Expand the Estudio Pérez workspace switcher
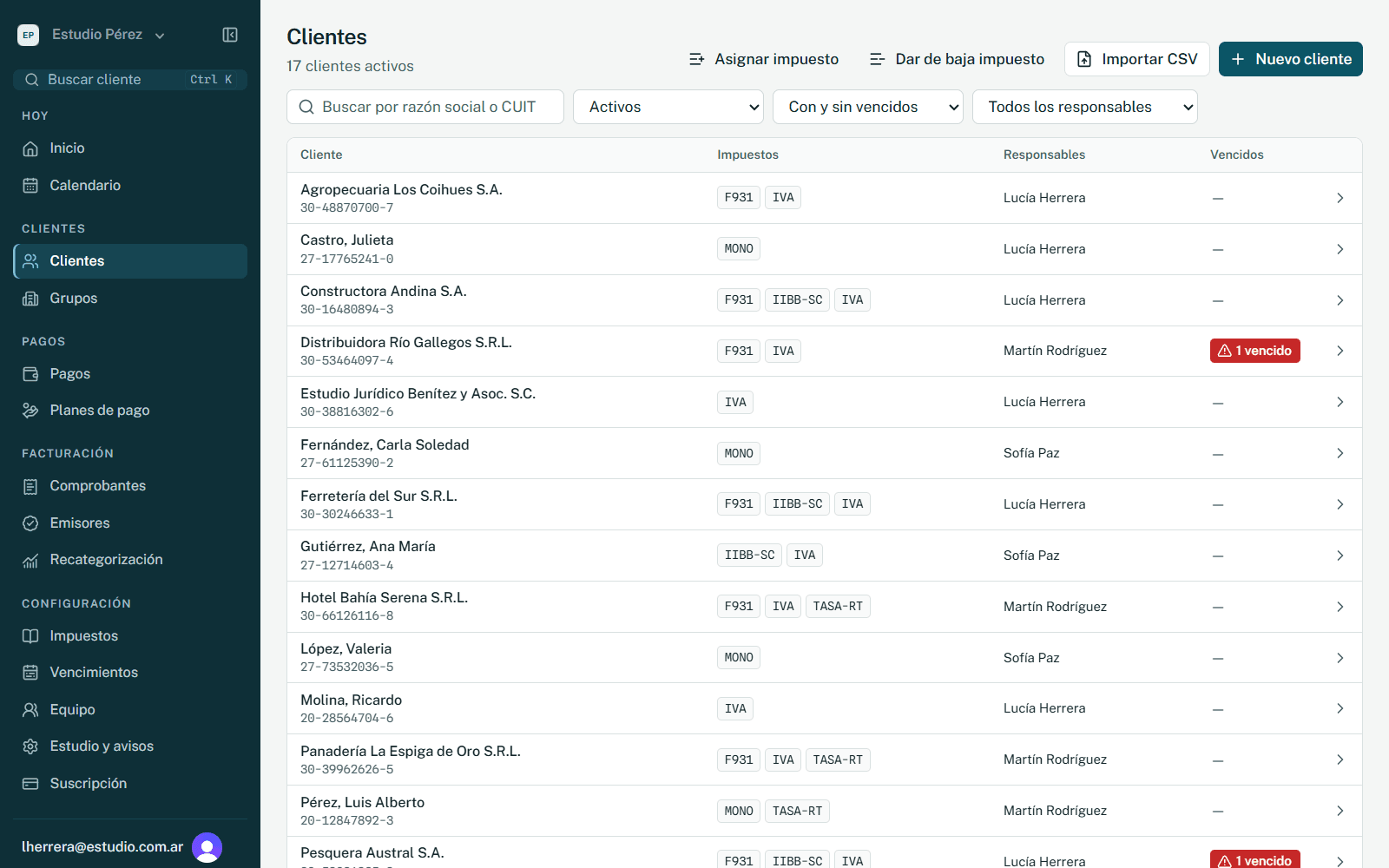 (92, 35)
